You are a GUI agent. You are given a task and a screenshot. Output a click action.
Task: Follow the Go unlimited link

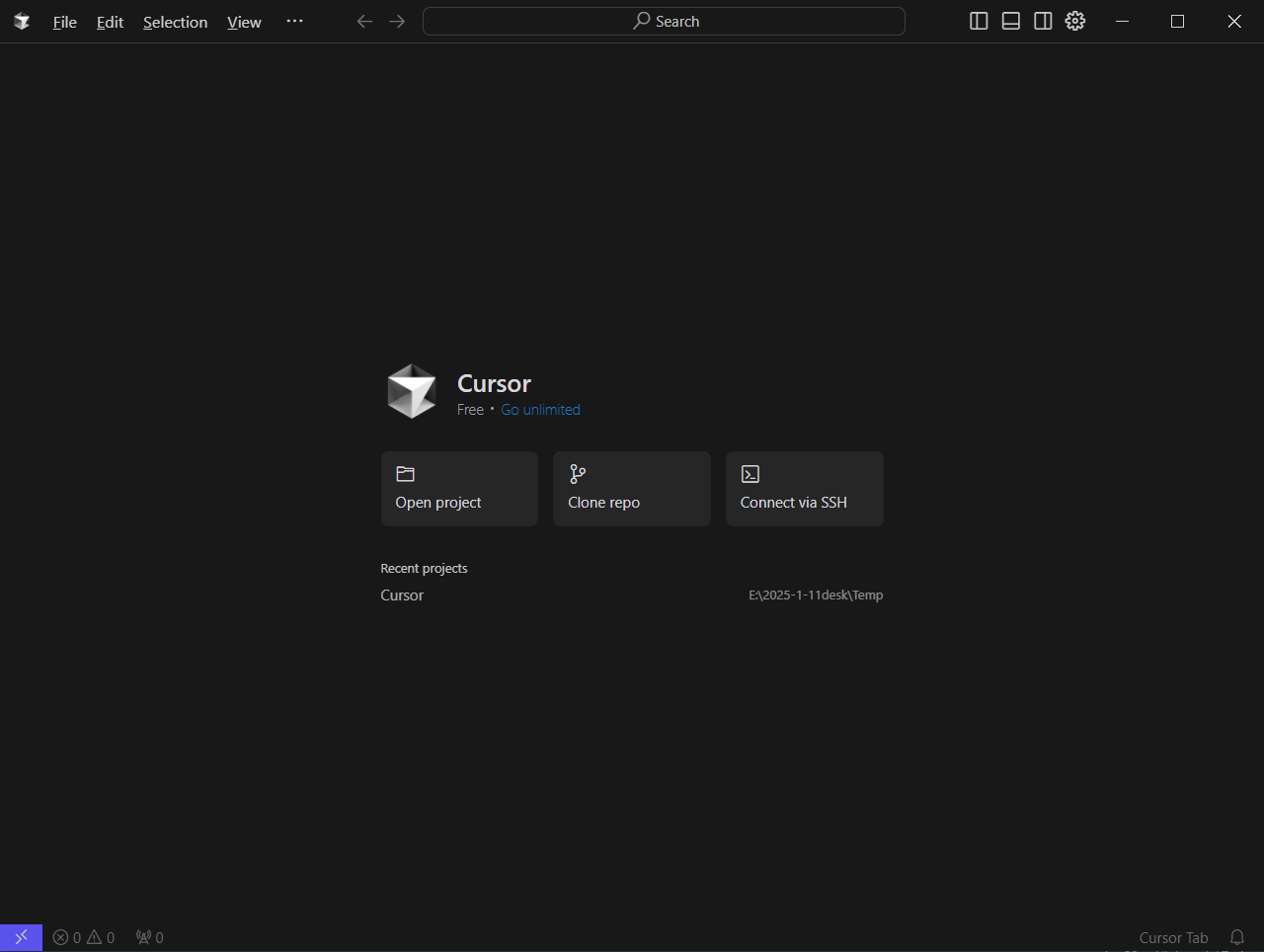tap(540, 410)
